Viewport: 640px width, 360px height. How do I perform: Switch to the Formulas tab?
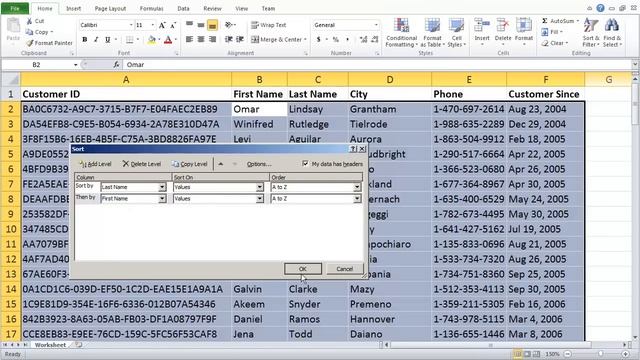pos(151,9)
